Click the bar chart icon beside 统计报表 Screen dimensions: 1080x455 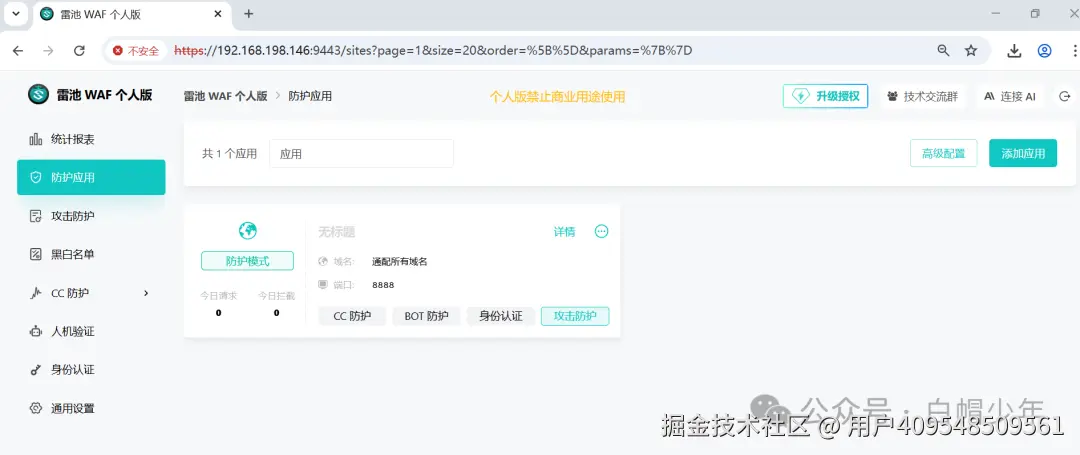(36, 139)
